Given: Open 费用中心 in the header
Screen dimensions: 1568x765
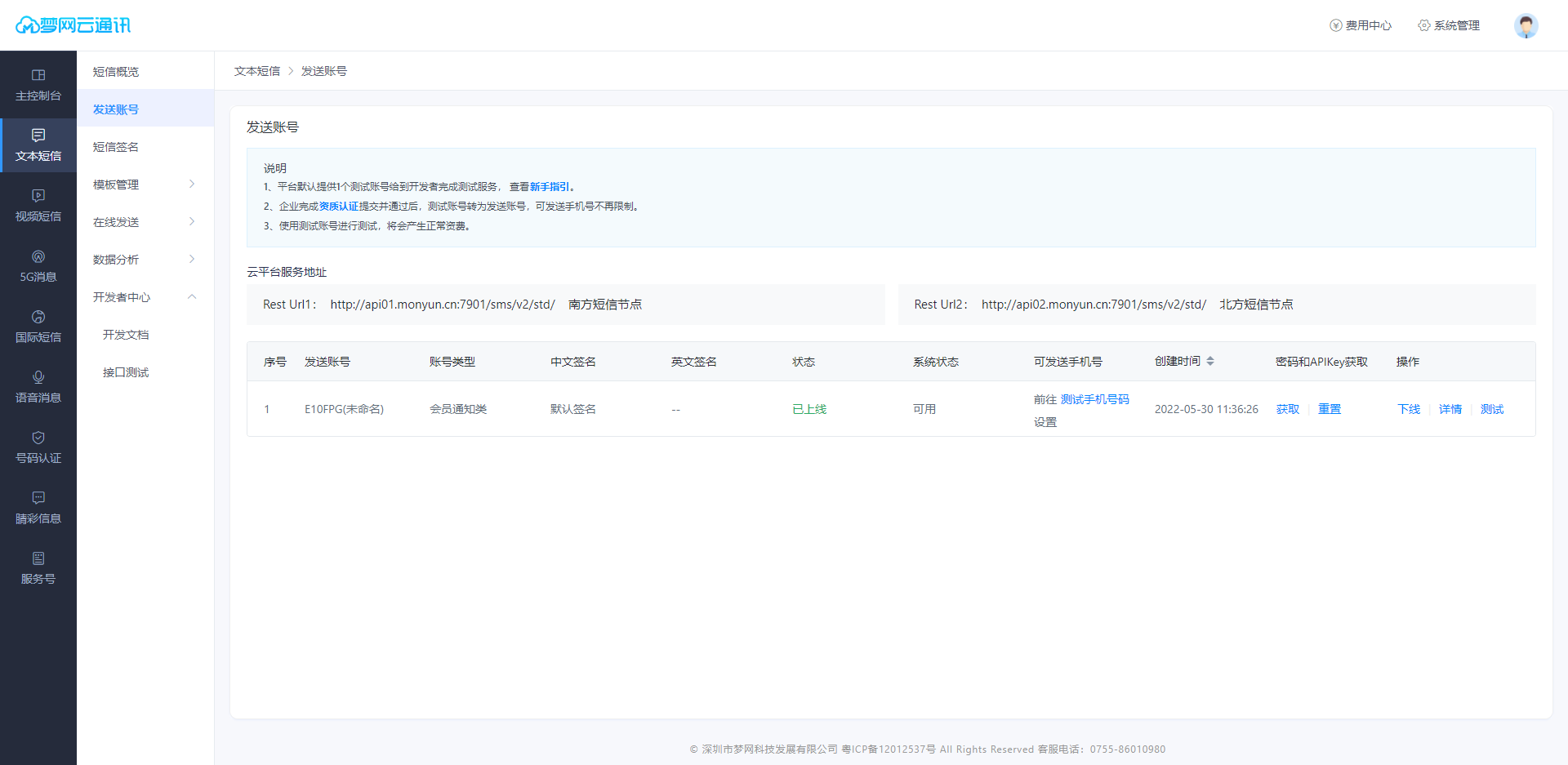Looking at the screenshot, I should click(x=1361, y=25).
